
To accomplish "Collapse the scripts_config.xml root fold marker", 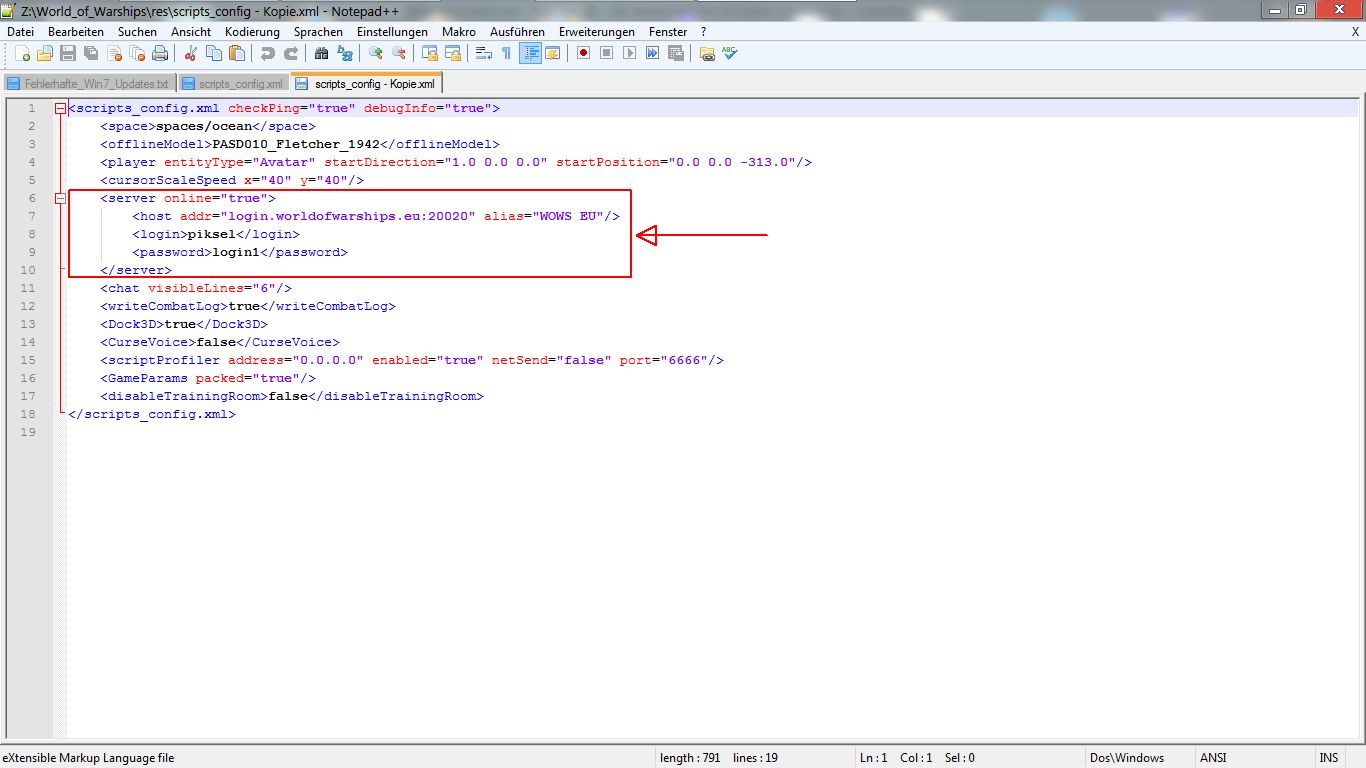I will [61, 108].
